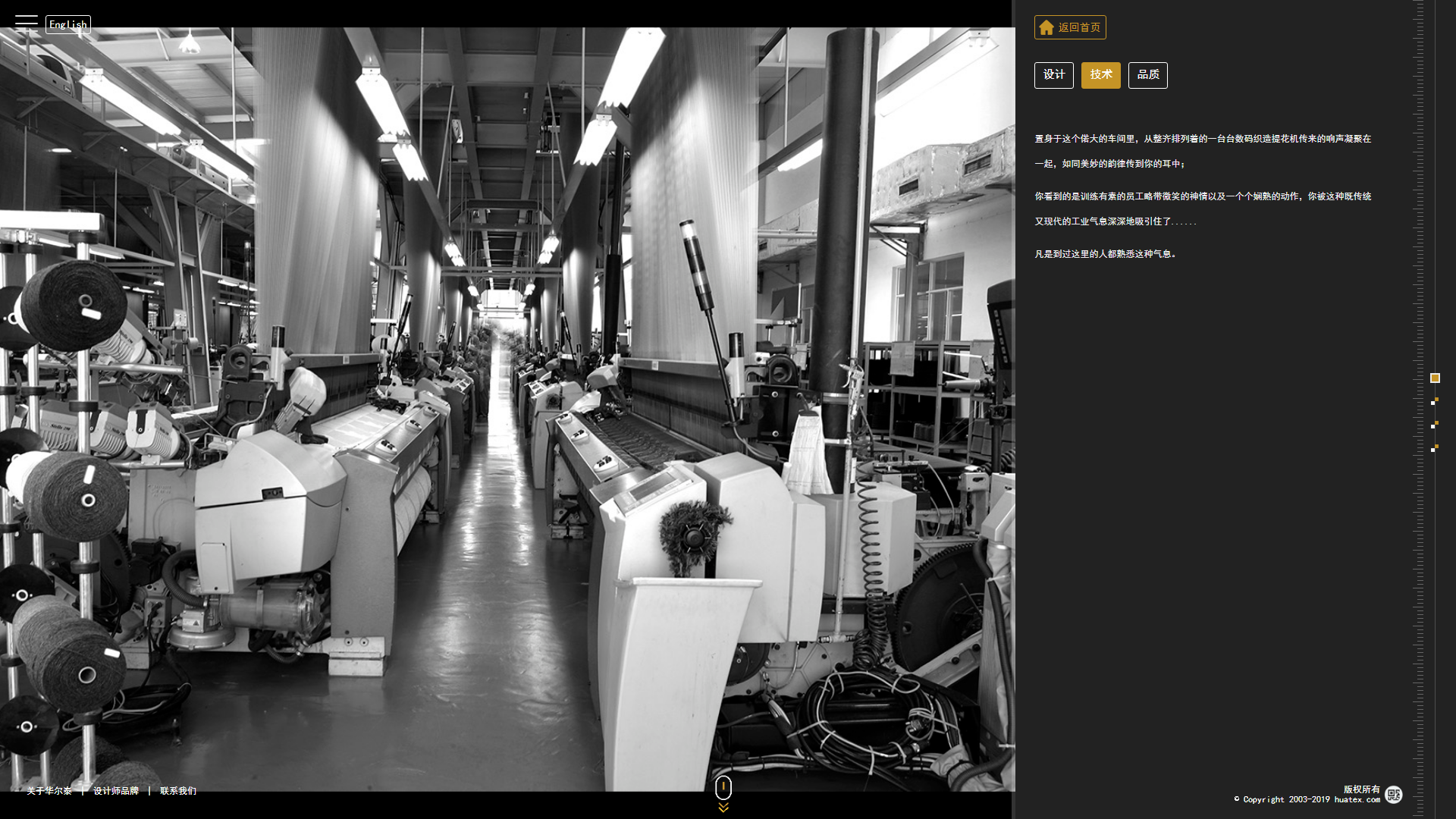Click the 版权所有 copyright text
Image resolution: width=1456 pixels, height=819 pixels.
click(x=1362, y=789)
